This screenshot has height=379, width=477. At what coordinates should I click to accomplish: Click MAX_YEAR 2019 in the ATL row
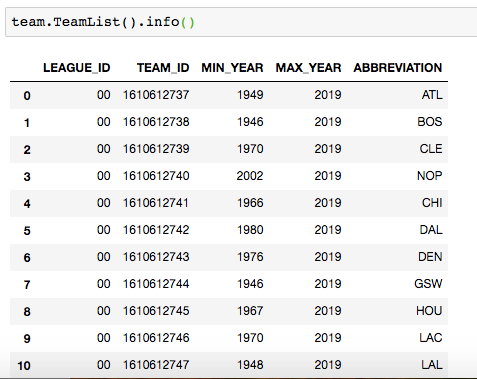pyautogui.click(x=328, y=95)
